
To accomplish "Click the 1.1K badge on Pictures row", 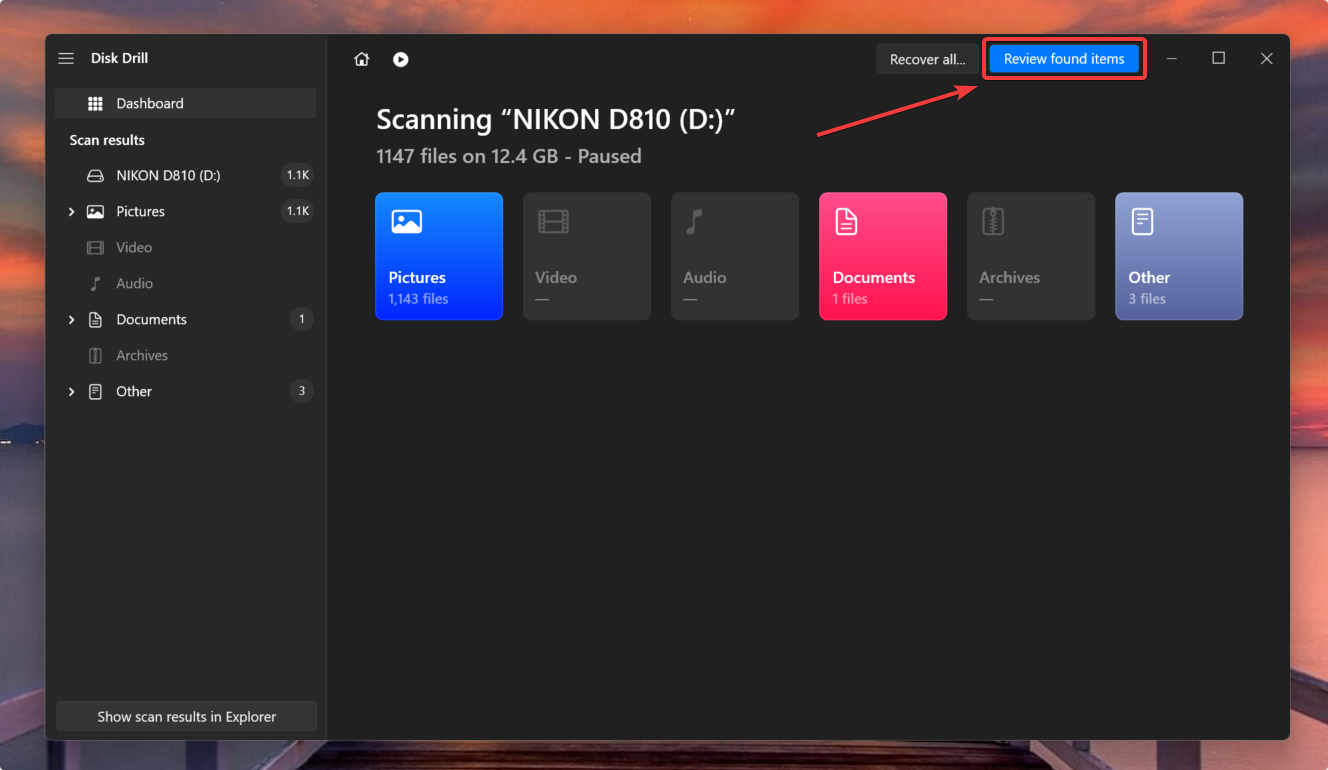I will pos(298,211).
